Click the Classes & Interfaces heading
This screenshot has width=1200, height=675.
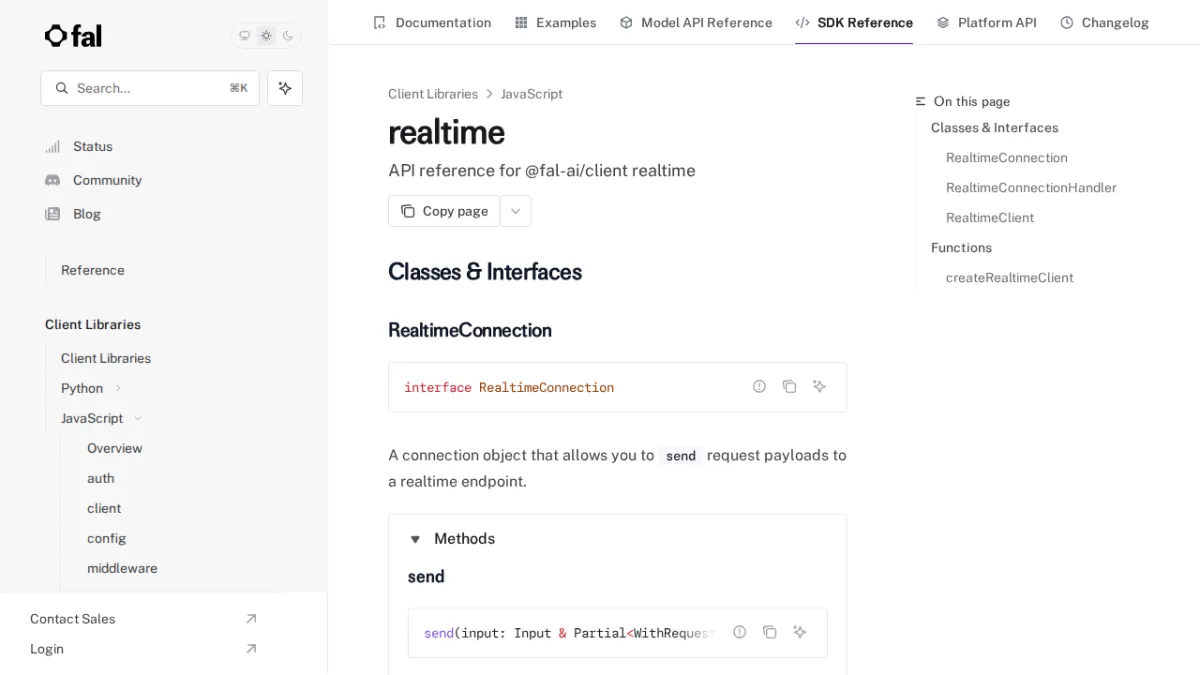[x=485, y=272]
